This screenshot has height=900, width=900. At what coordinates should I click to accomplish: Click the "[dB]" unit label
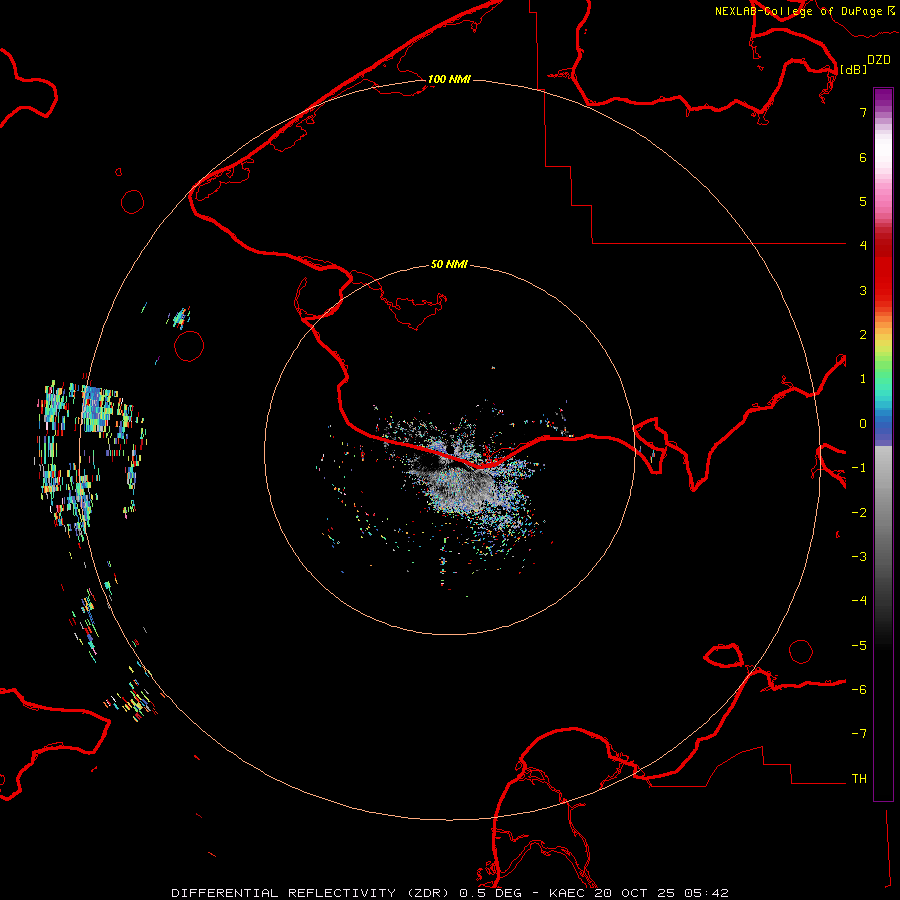(x=853, y=69)
